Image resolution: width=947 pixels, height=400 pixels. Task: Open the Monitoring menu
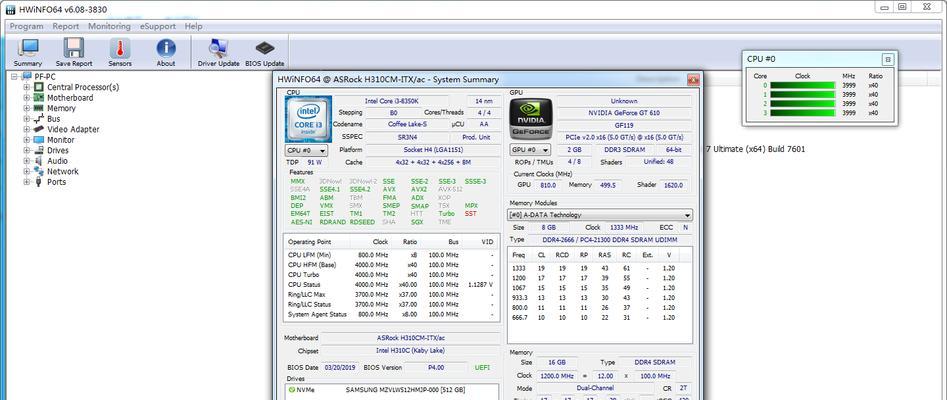click(x=109, y=27)
